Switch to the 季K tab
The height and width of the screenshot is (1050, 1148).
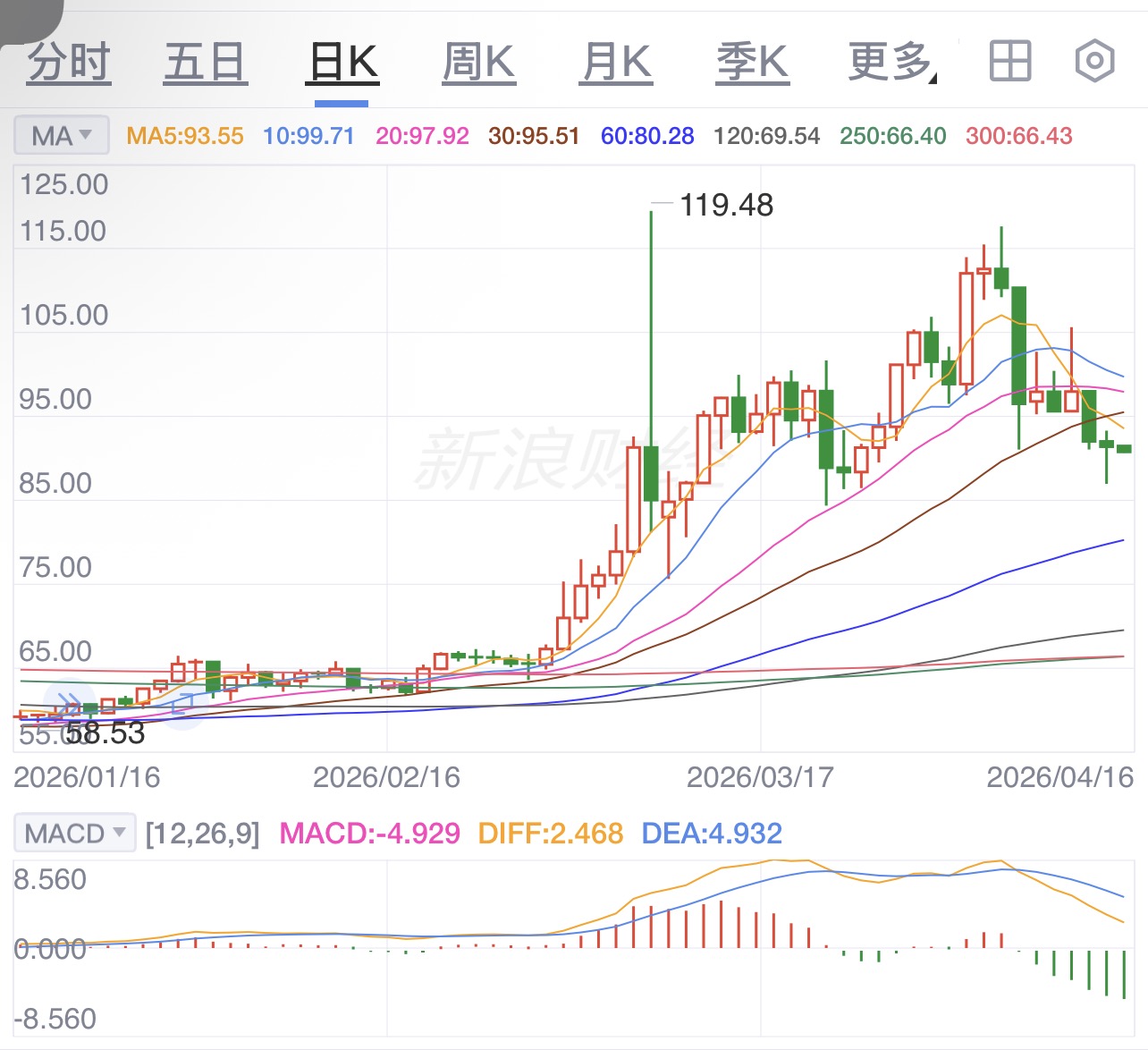tap(753, 63)
